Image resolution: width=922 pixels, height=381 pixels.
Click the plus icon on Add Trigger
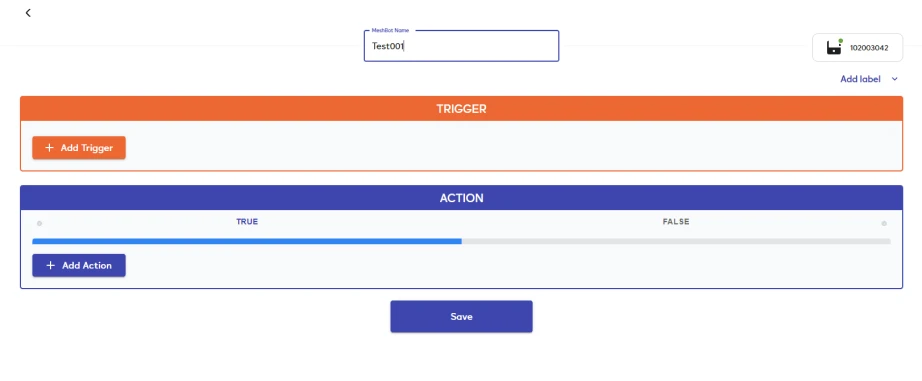pyautogui.click(x=49, y=148)
